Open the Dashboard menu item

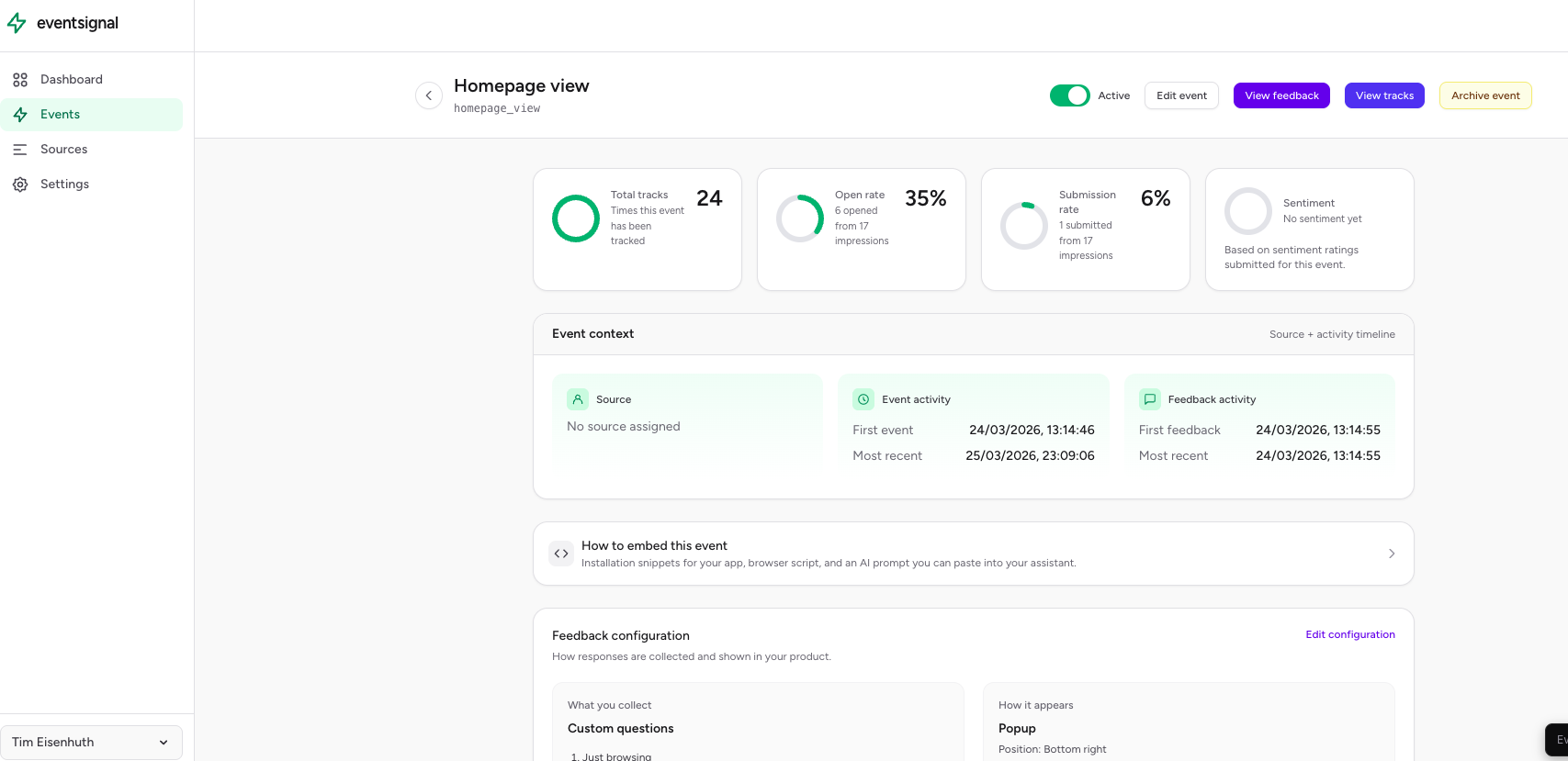pyautogui.click(x=92, y=80)
